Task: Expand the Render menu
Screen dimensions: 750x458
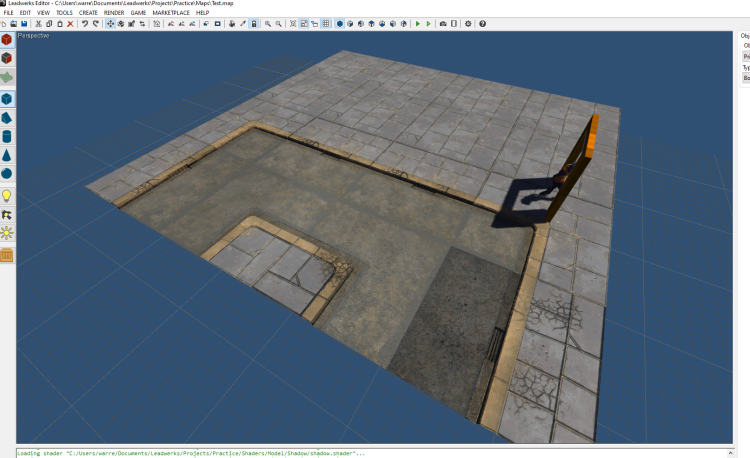Action: click(x=114, y=13)
